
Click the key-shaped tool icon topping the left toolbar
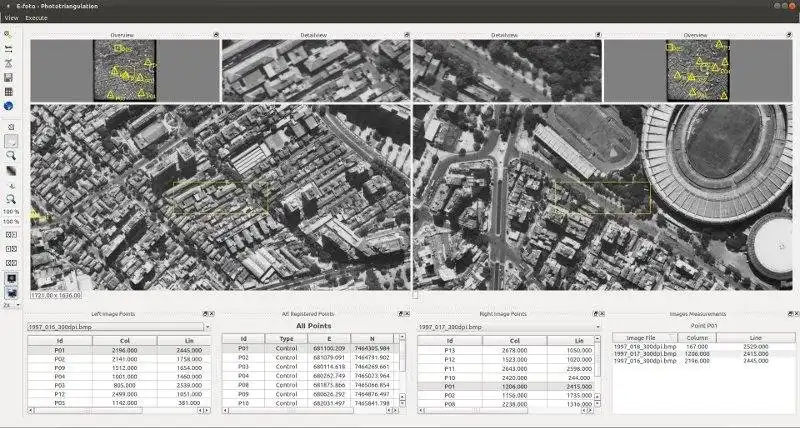point(9,35)
